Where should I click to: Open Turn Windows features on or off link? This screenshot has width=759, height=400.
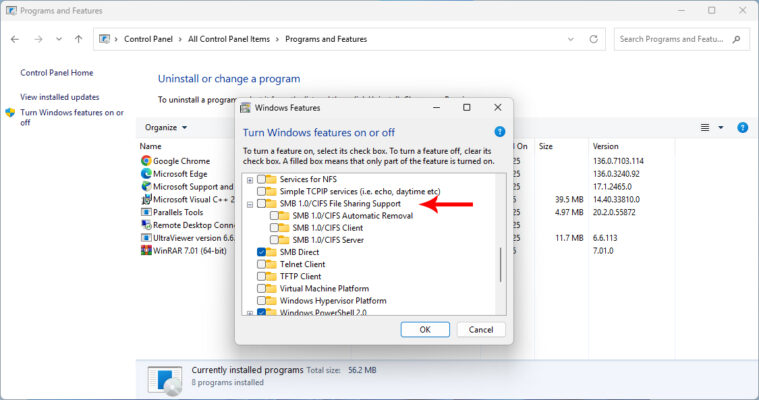click(x=72, y=117)
